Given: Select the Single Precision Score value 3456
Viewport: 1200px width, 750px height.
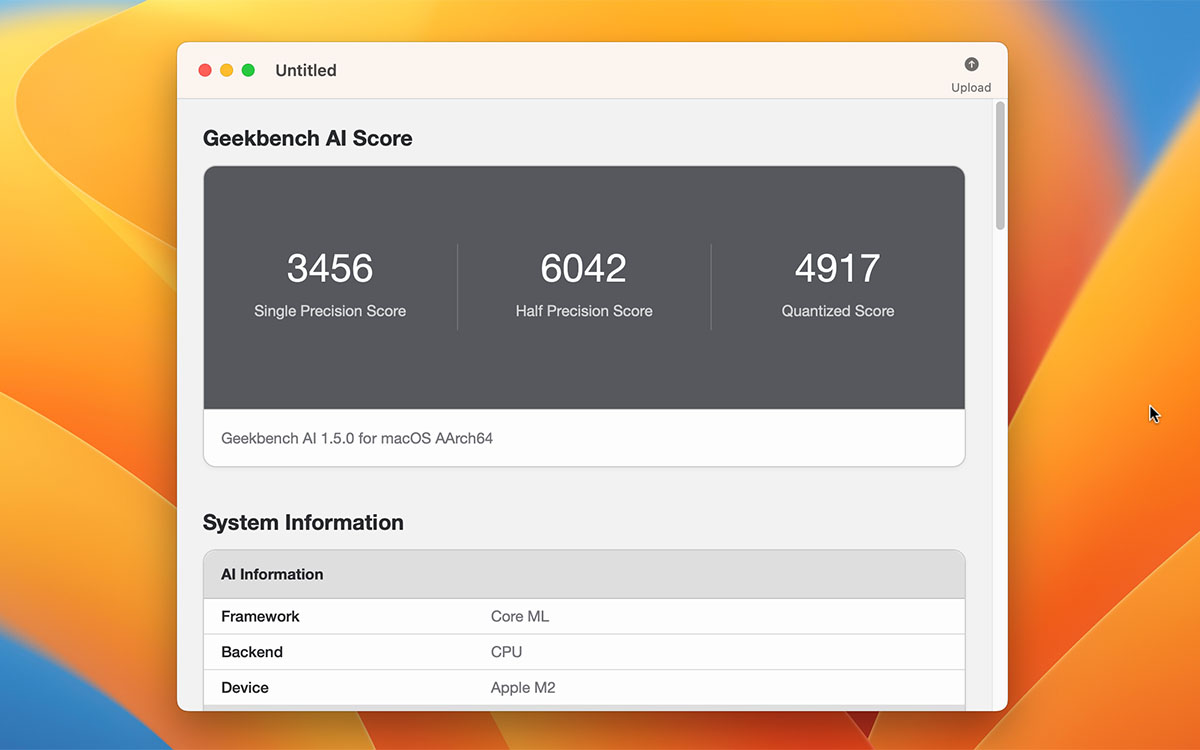Looking at the screenshot, I should (330, 268).
